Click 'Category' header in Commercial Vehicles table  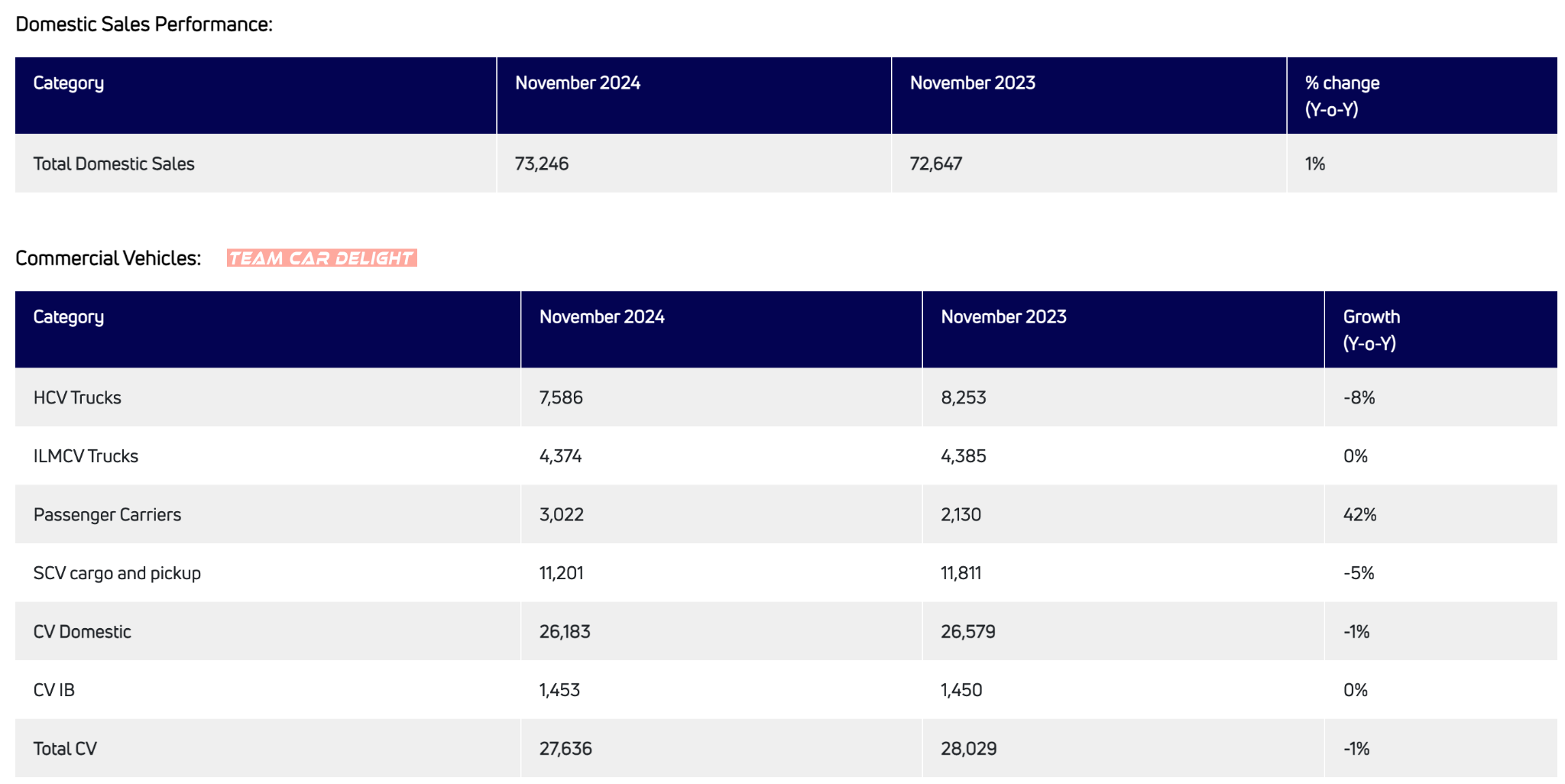click(69, 317)
